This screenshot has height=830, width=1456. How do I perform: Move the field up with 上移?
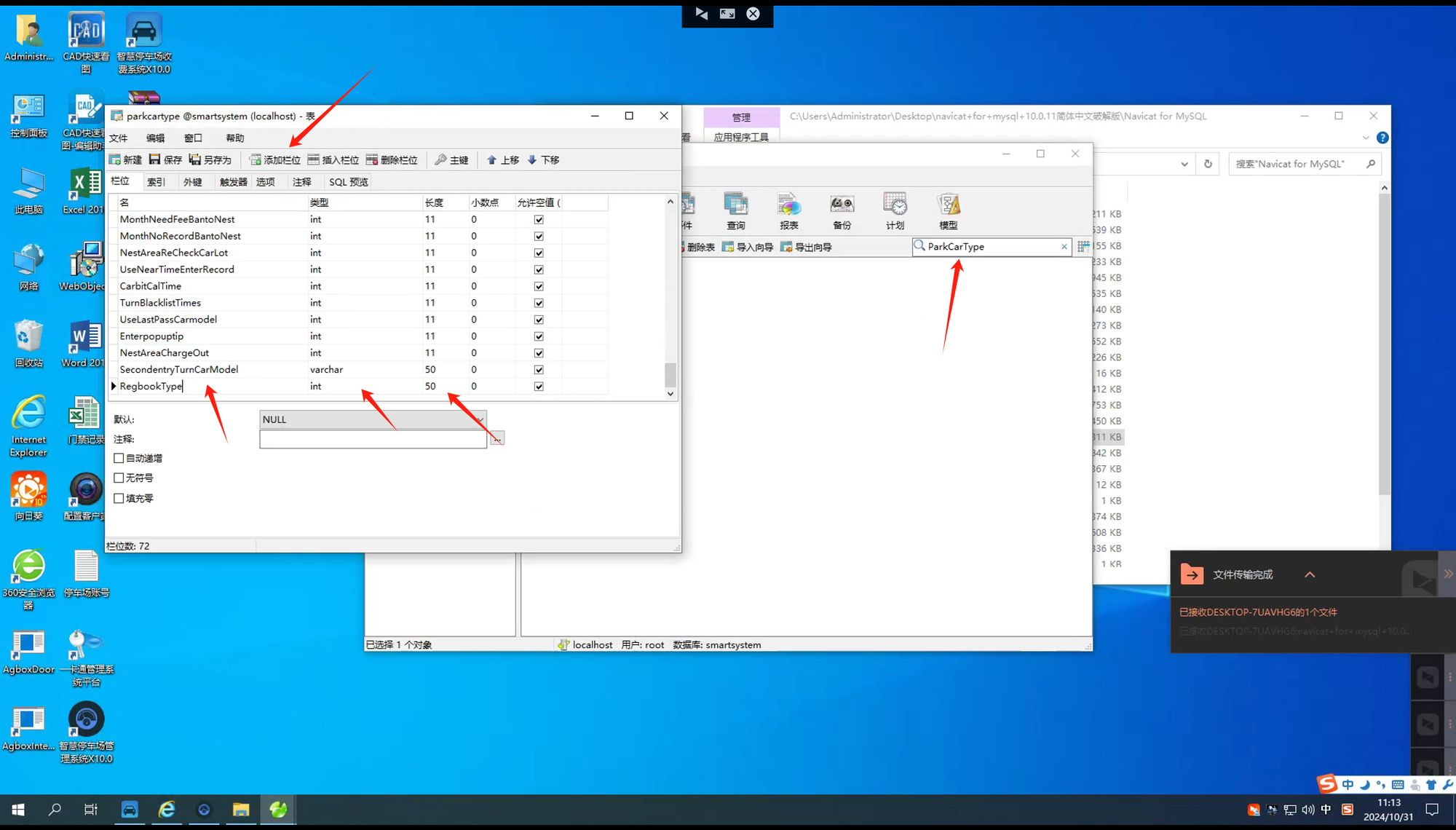[x=502, y=159]
